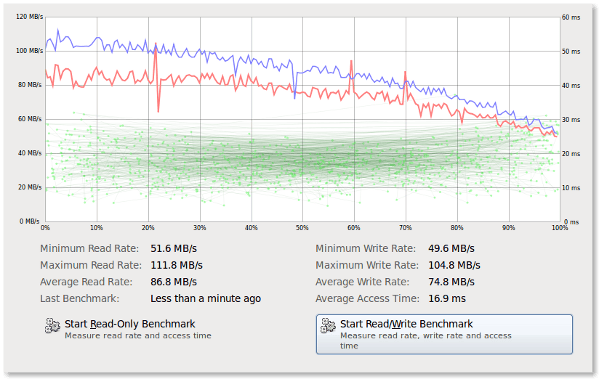
Task: Click the 10 ms axis label
Action: point(571,188)
